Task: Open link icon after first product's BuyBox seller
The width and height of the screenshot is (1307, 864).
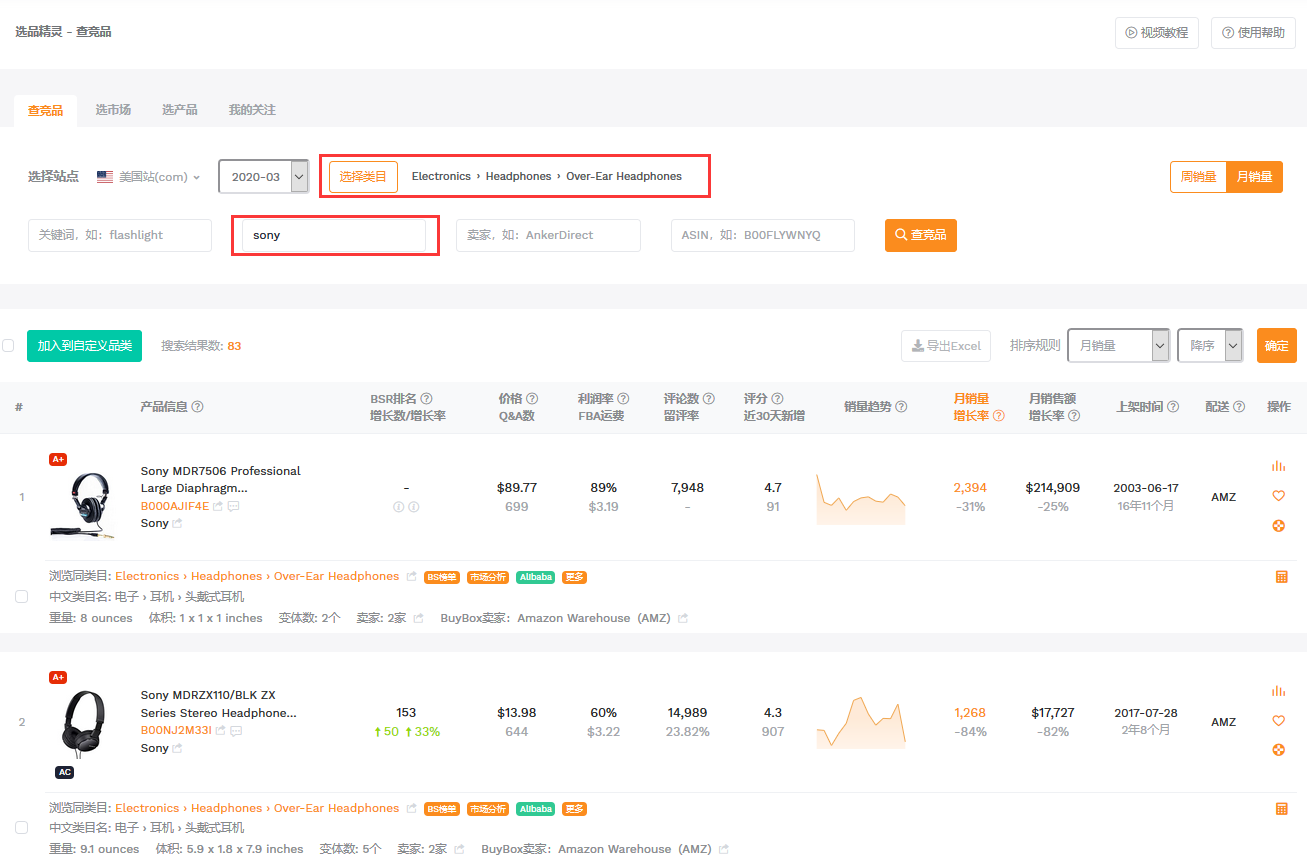Action: pyautogui.click(x=683, y=618)
